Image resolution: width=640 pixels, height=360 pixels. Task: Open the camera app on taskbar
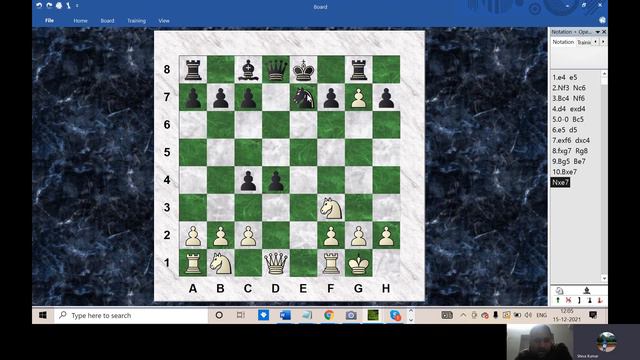pyautogui.click(x=351, y=315)
